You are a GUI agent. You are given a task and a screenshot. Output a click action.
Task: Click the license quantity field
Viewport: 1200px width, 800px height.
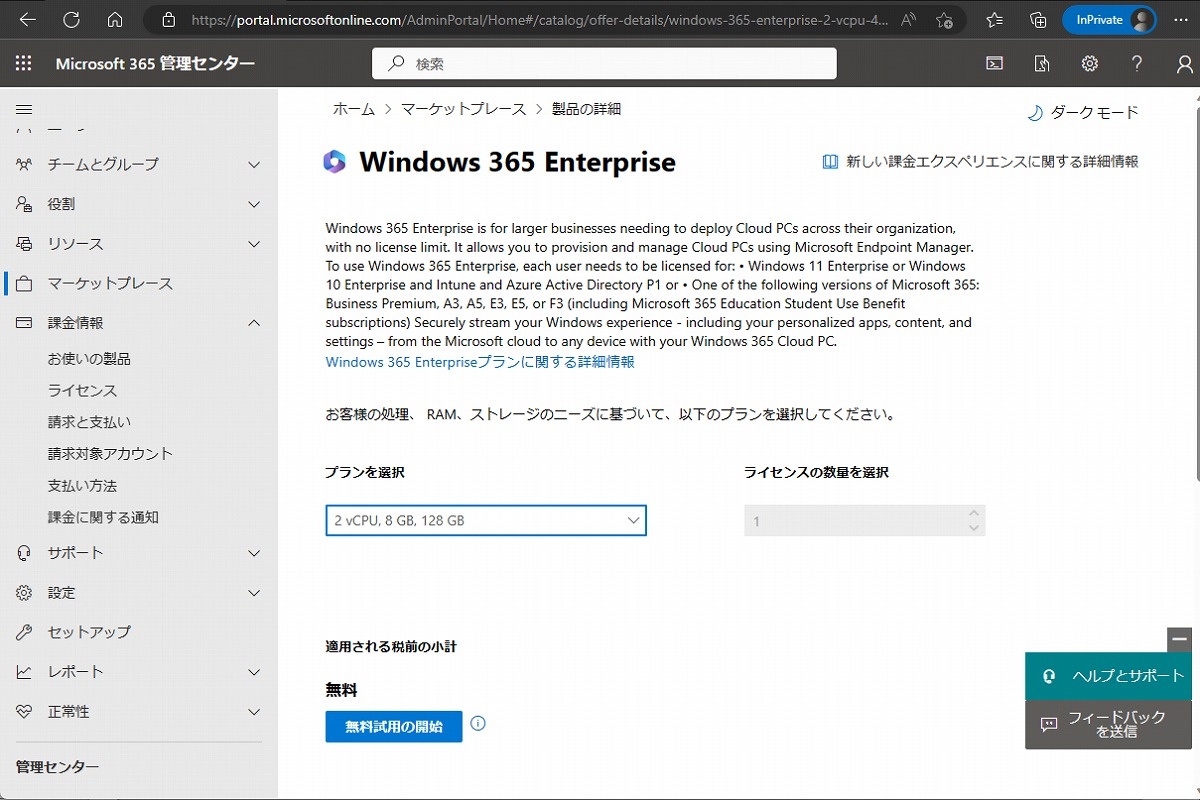(864, 520)
